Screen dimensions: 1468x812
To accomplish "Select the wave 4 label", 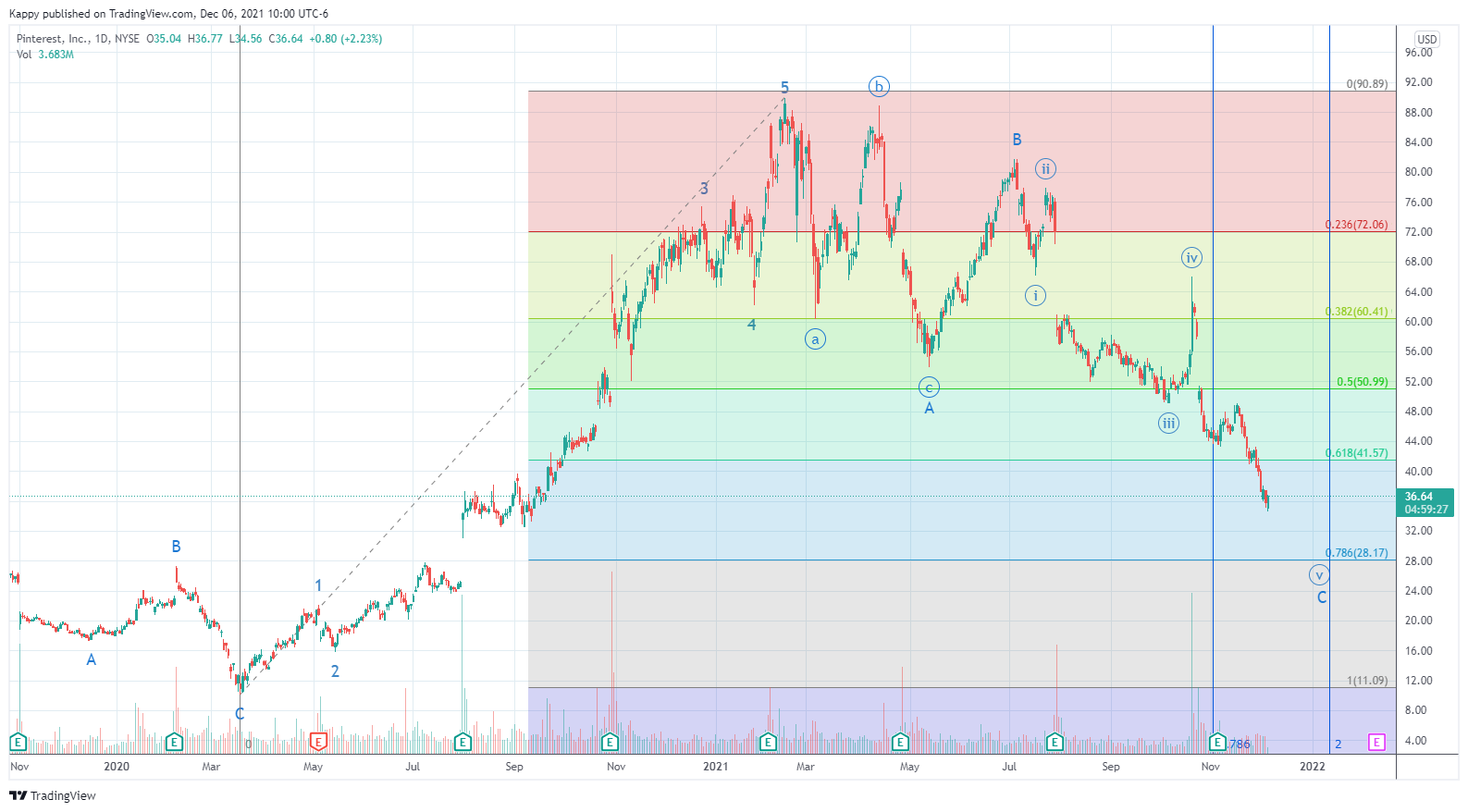I will point(752,325).
